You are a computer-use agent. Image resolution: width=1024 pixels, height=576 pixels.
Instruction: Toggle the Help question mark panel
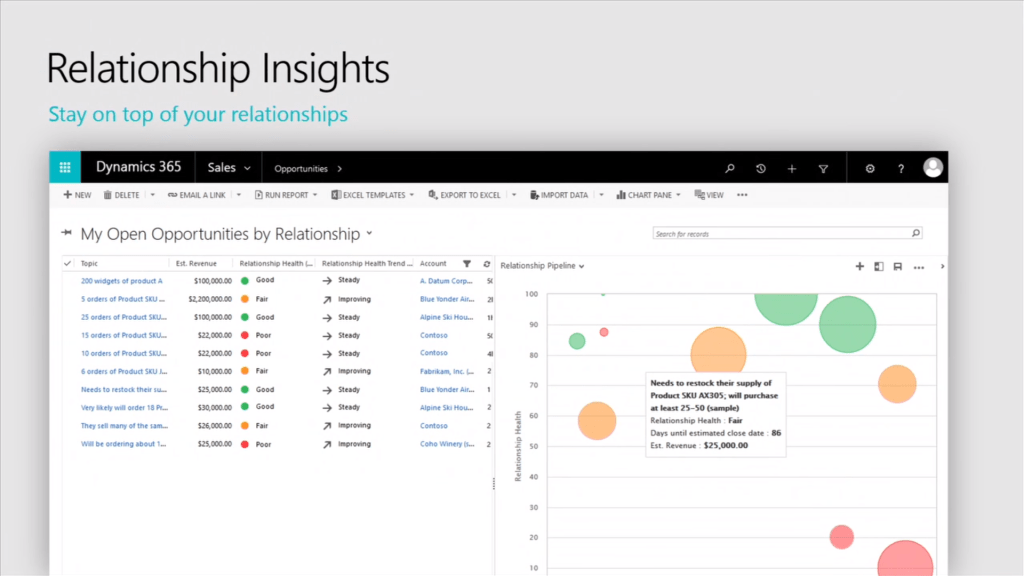tap(901, 168)
